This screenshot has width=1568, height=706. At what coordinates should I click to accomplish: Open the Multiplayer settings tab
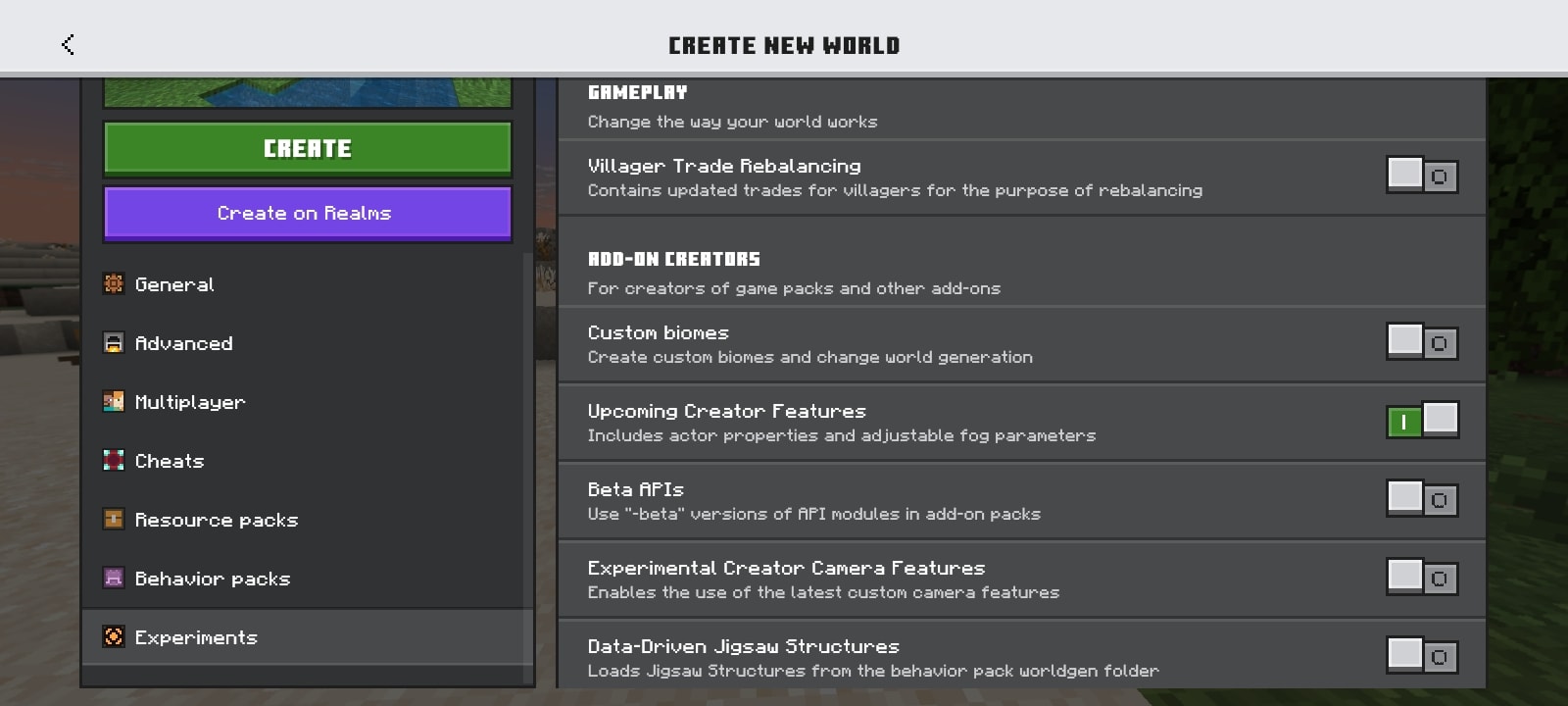308,402
